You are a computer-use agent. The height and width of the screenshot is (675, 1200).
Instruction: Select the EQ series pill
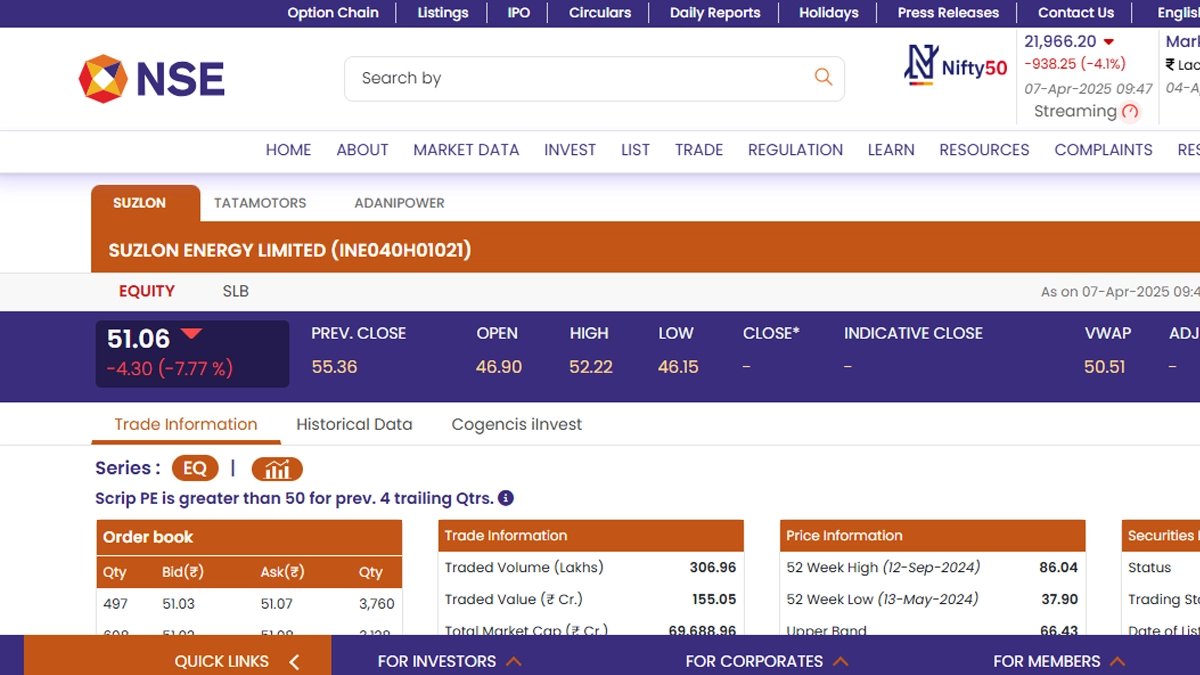tap(194, 468)
